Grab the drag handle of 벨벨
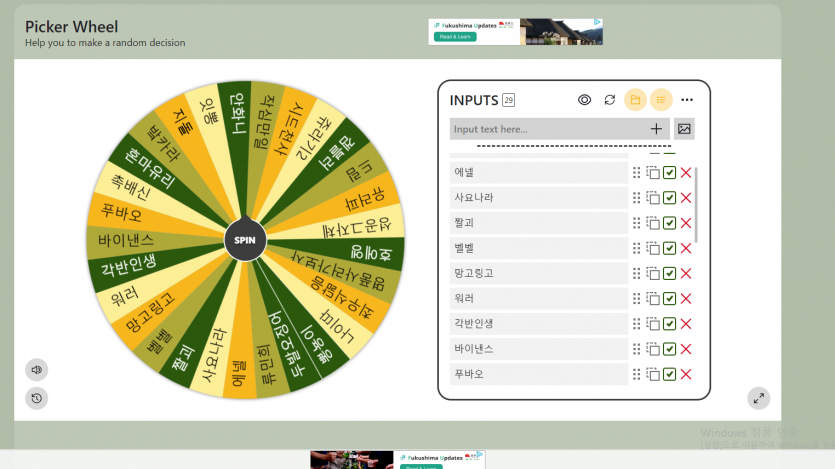This screenshot has width=835, height=469. click(636, 248)
